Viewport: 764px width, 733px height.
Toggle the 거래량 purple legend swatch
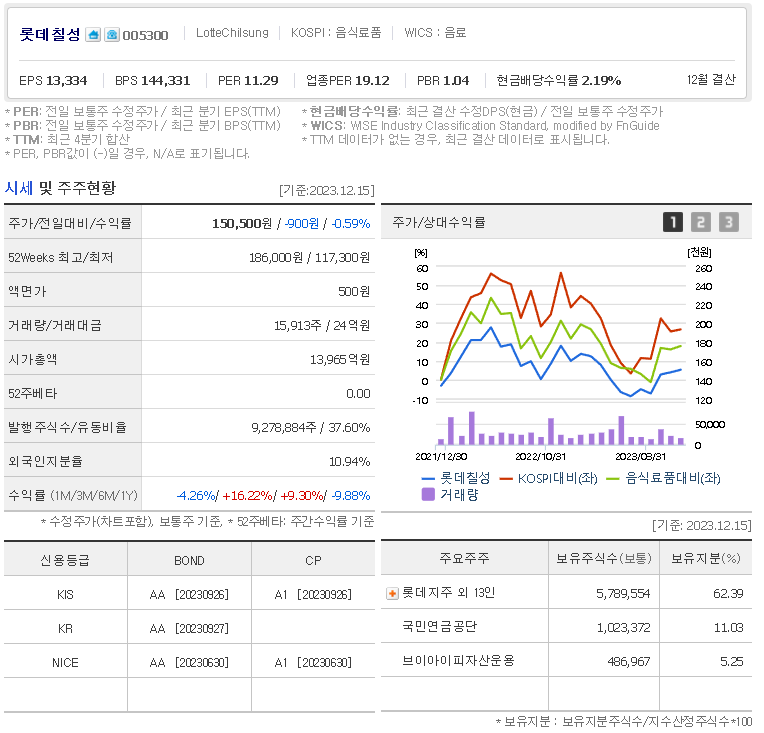point(427,495)
